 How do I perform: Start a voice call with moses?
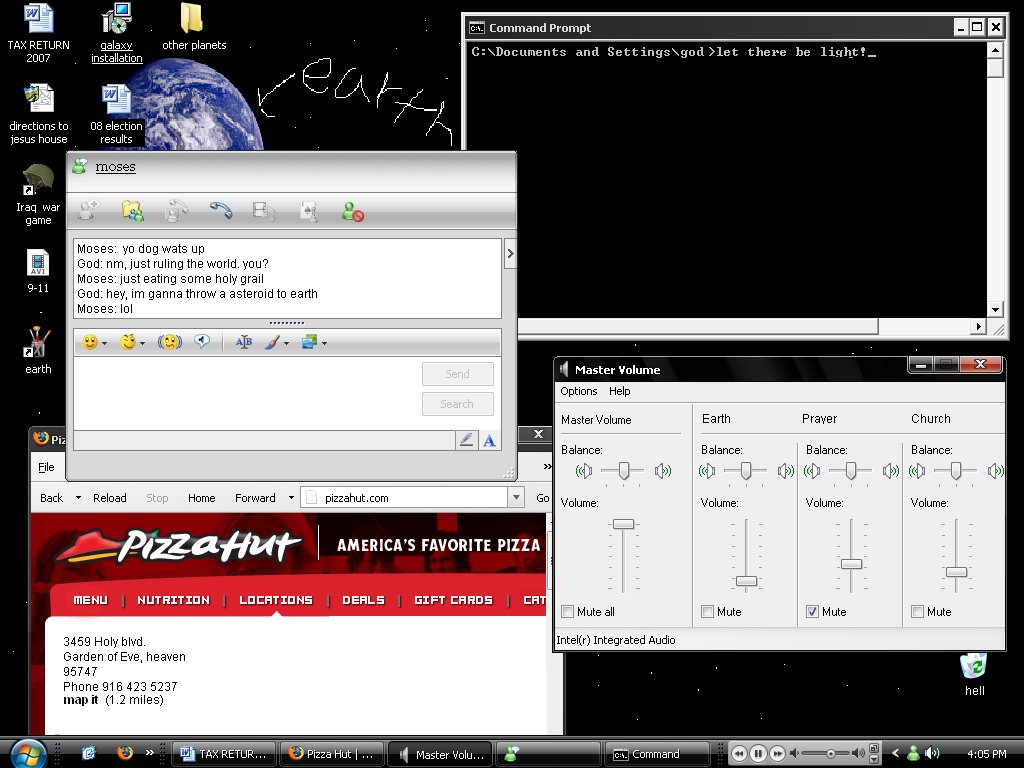pyautogui.click(x=221, y=211)
